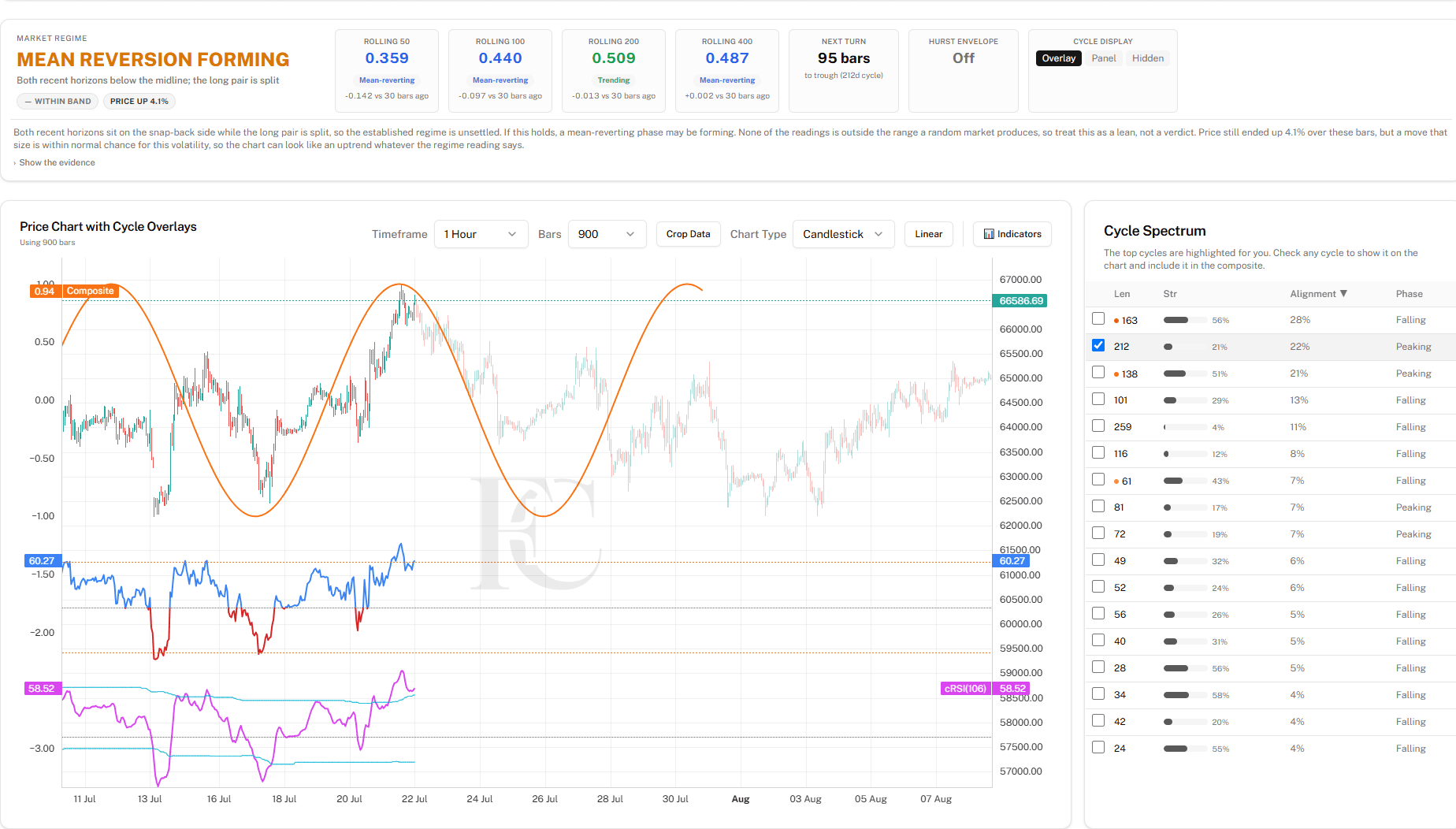1456x829 pixels.
Task: Tick the 116 cycle checkbox
Action: 1098,453
